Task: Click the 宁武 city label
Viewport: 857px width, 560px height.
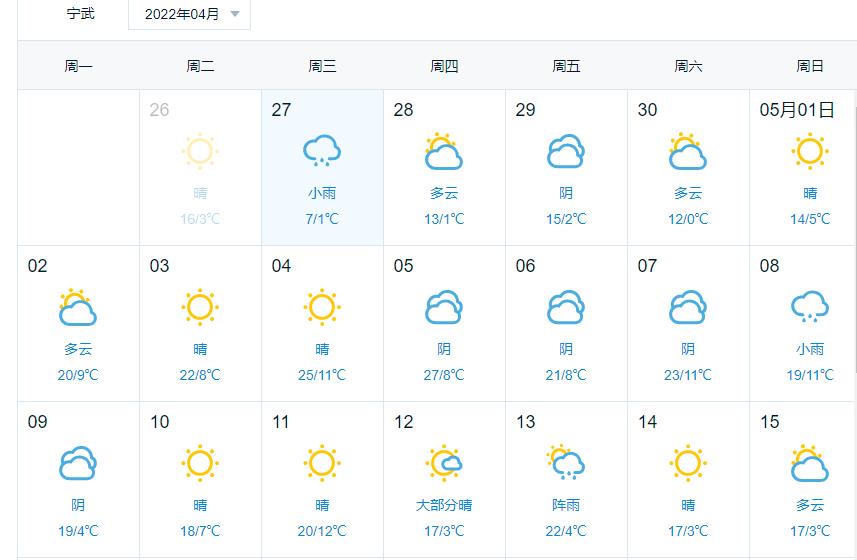Action: [80, 13]
